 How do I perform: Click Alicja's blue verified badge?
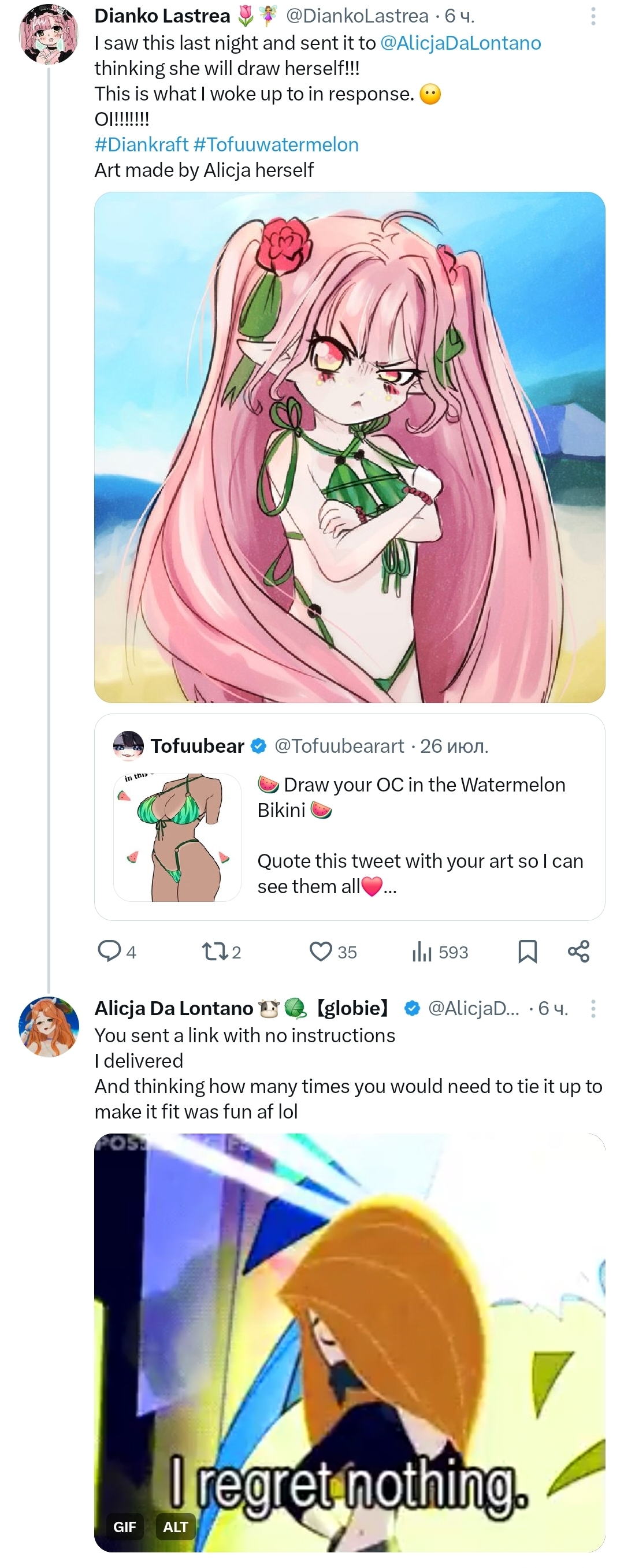tap(412, 1009)
